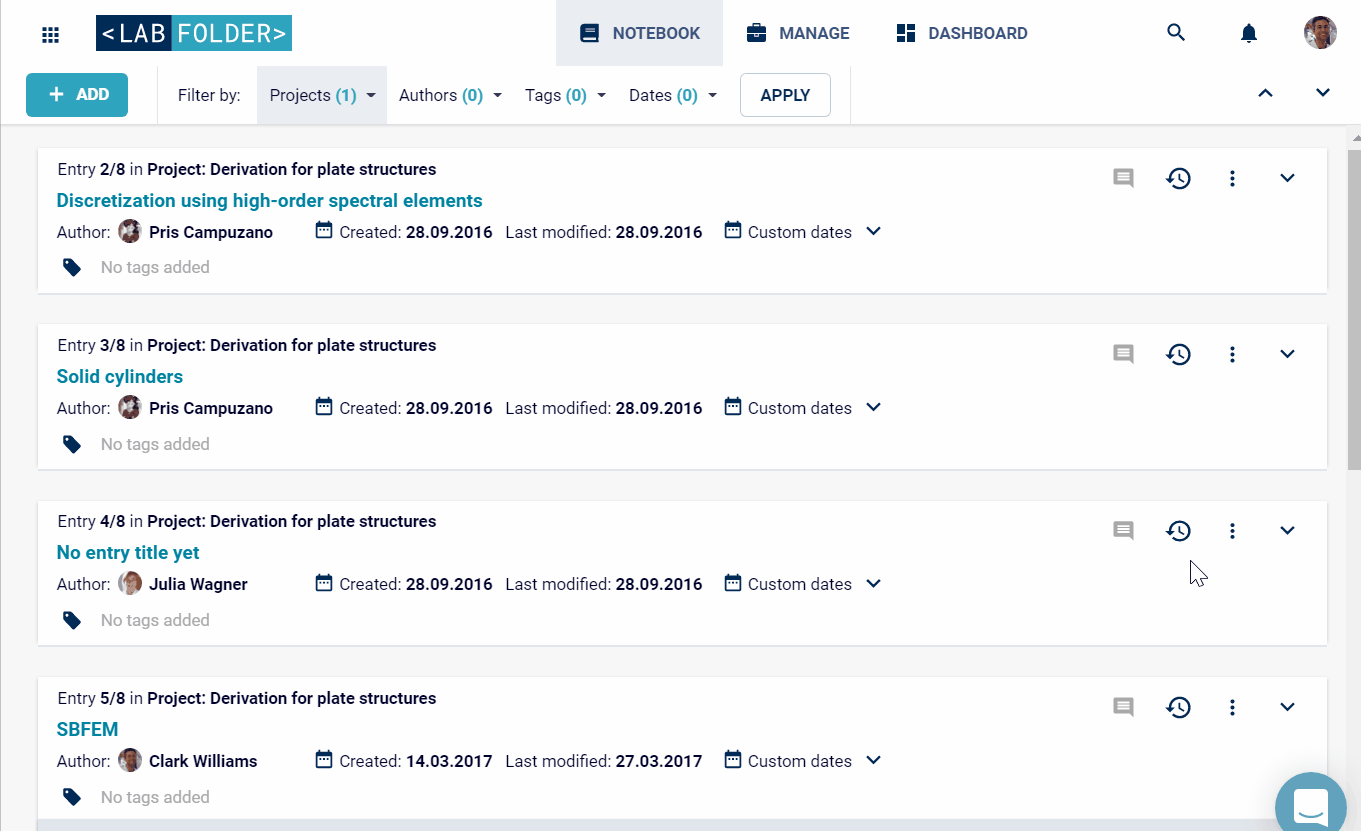This screenshot has height=831, width=1361.
Task: Click author name Clark Williams
Action: (x=203, y=761)
